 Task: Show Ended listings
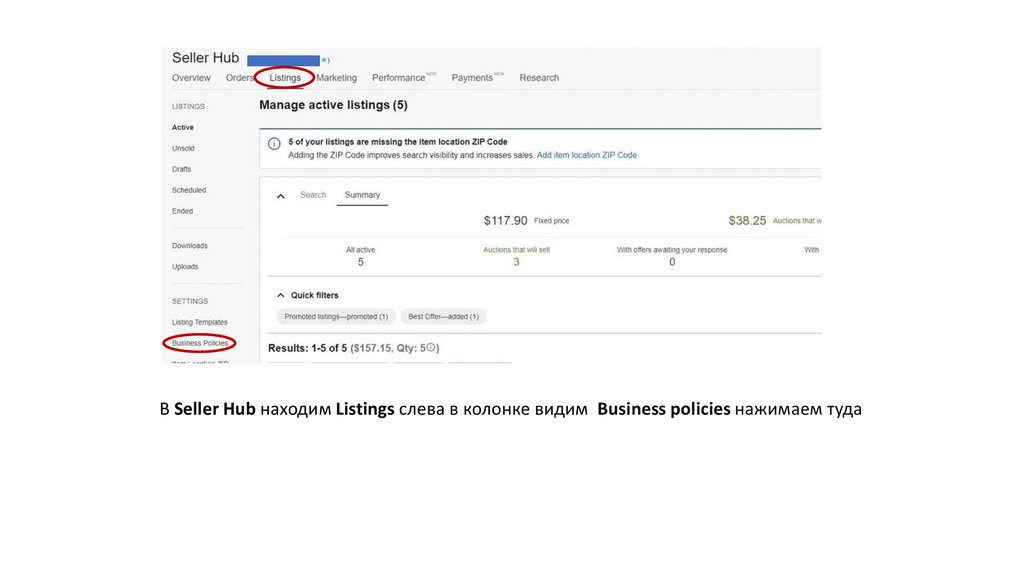coord(182,211)
